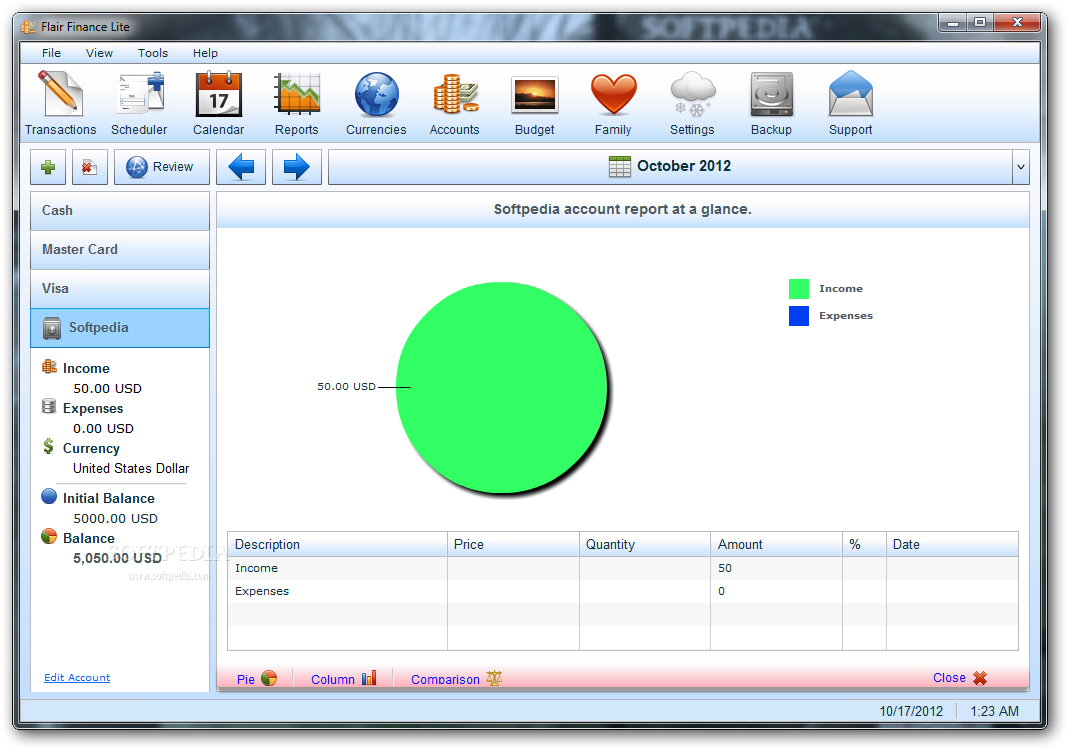Screen dimensions: 1068x750
Task: Click the amount cell showing 50
Action: click(776, 568)
